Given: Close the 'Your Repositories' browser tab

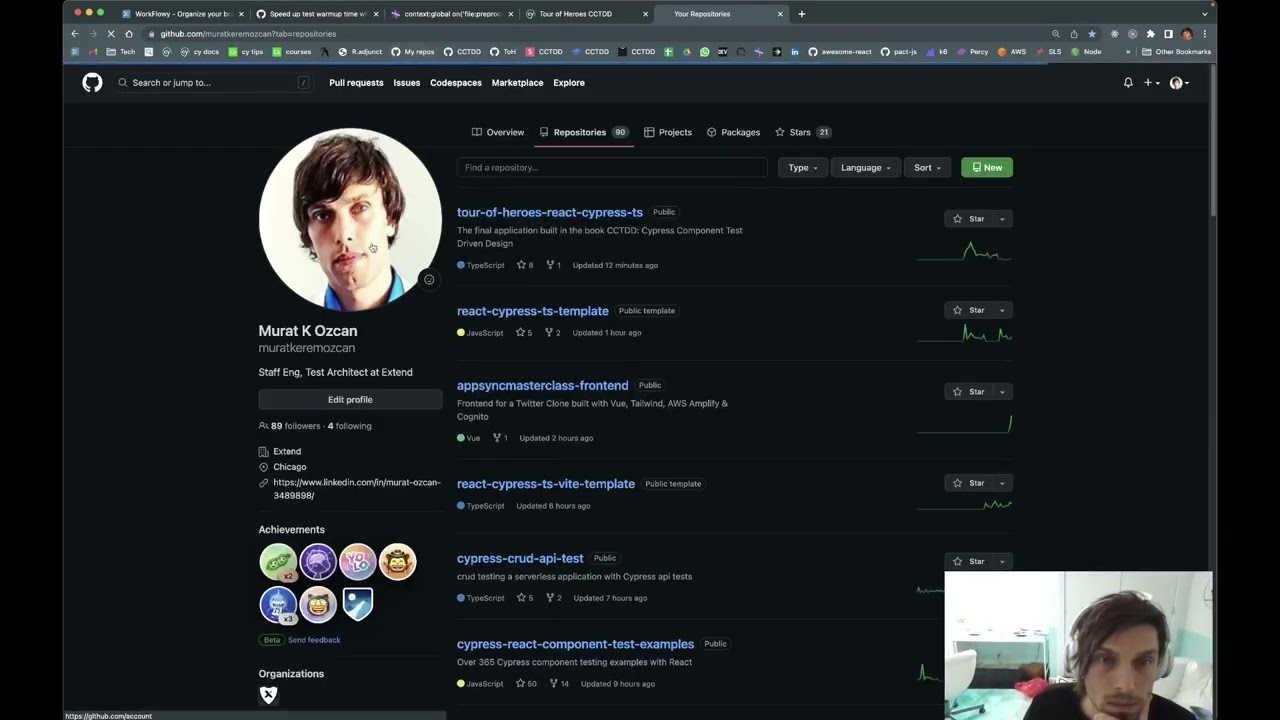Looking at the screenshot, I should pos(780,14).
